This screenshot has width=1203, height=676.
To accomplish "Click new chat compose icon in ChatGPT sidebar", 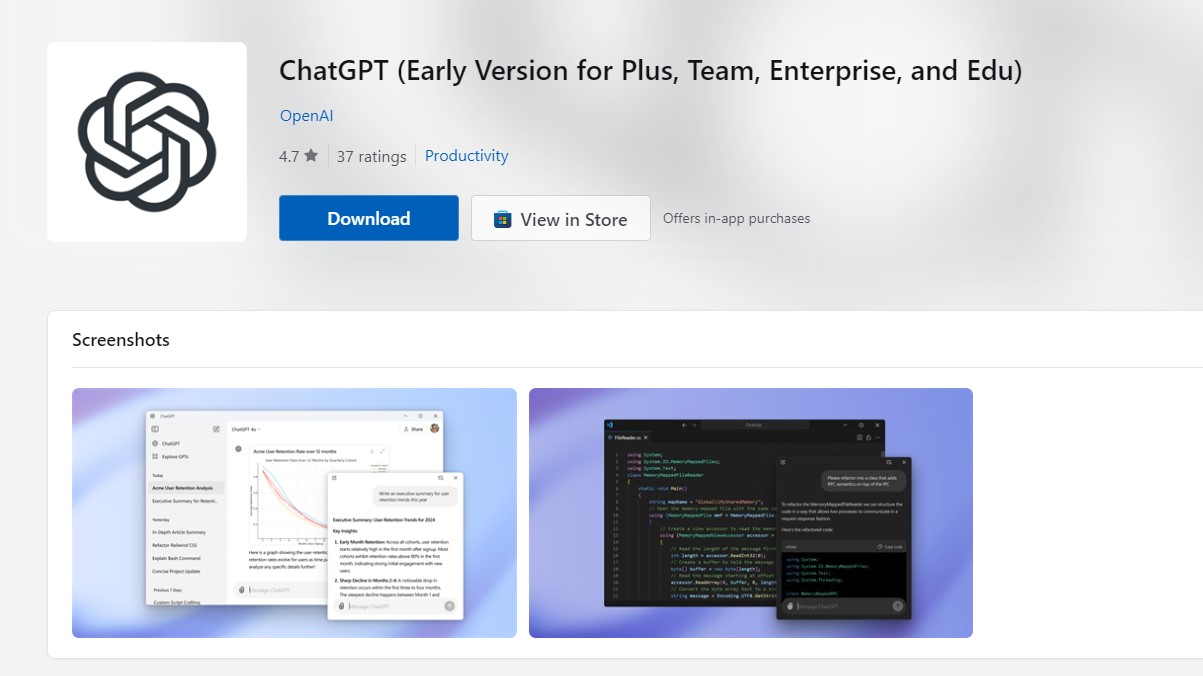I will [x=216, y=429].
